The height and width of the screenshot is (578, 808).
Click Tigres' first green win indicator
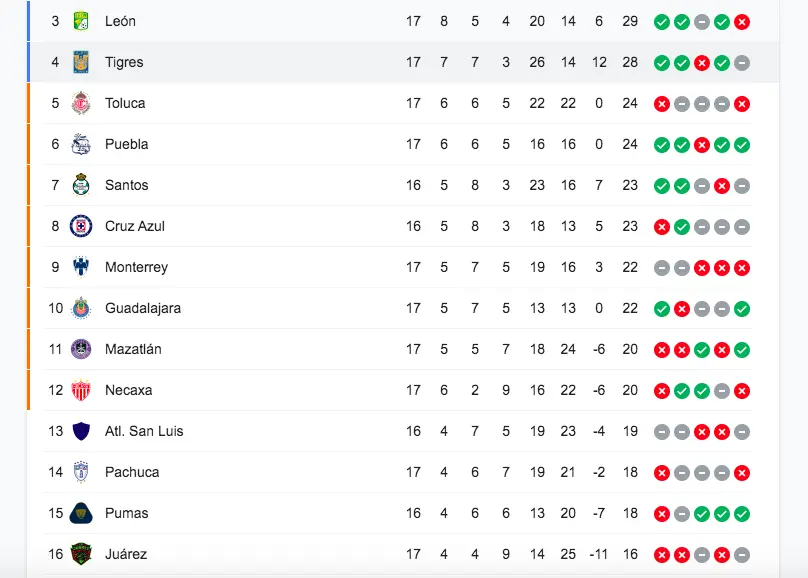[662, 63]
